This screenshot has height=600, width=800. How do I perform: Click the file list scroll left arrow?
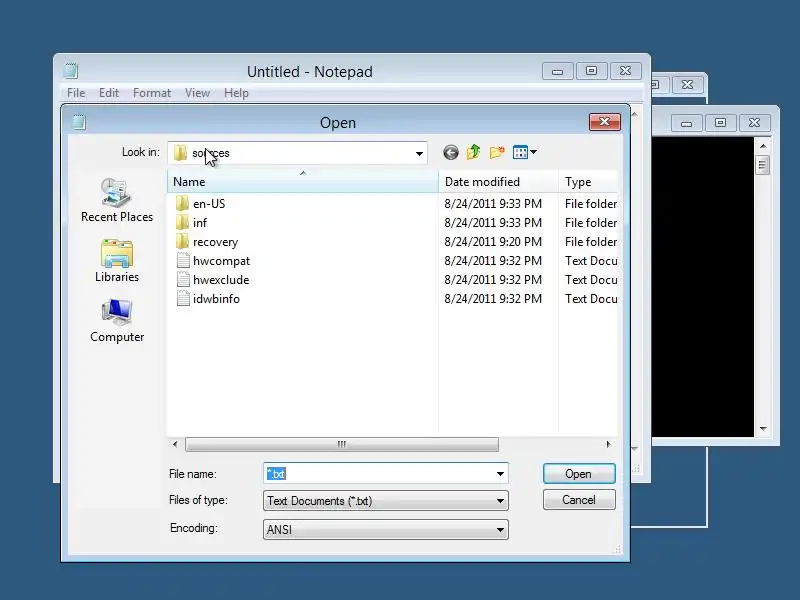click(x=175, y=444)
